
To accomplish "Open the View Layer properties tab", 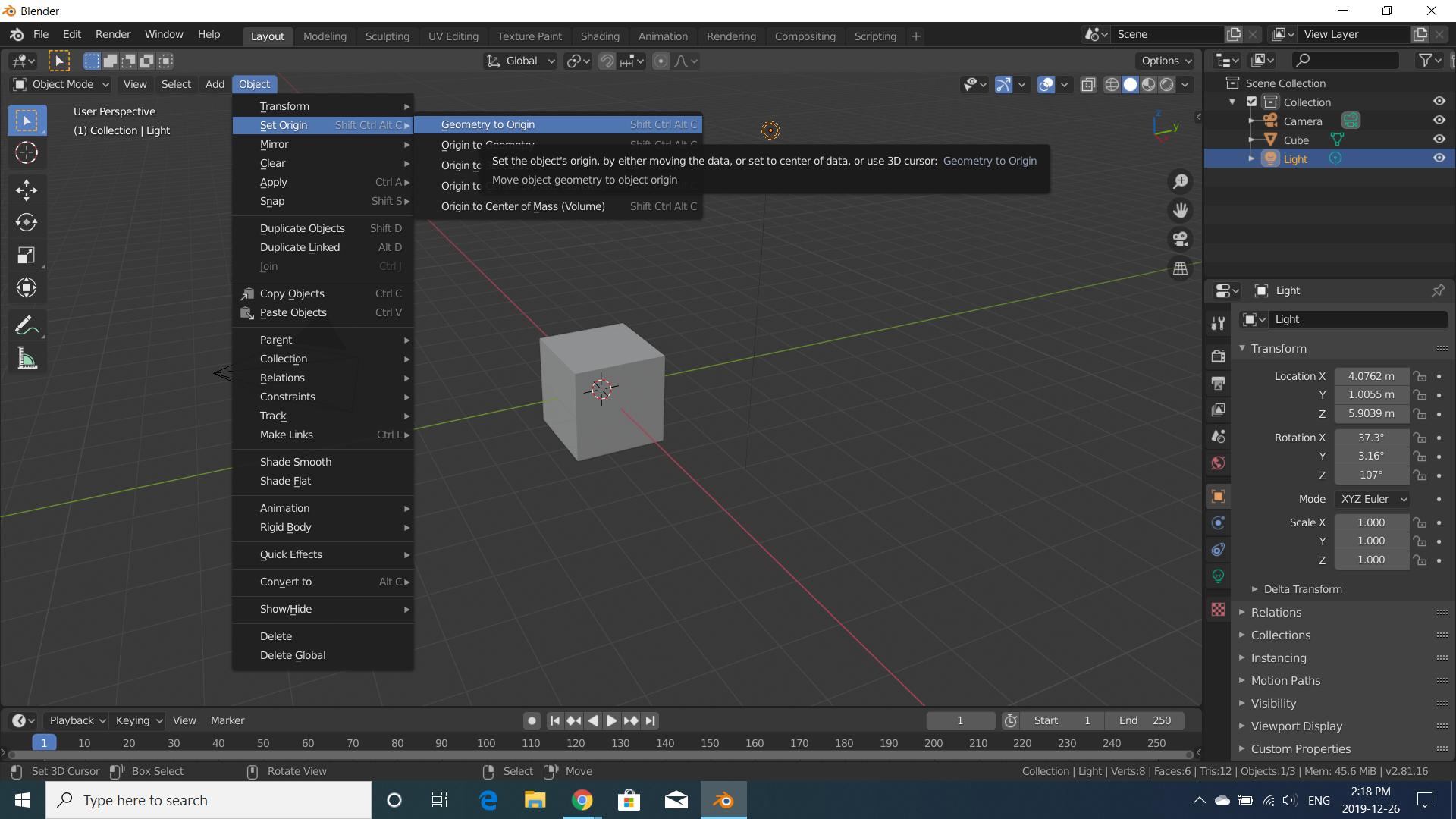I will (1218, 409).
